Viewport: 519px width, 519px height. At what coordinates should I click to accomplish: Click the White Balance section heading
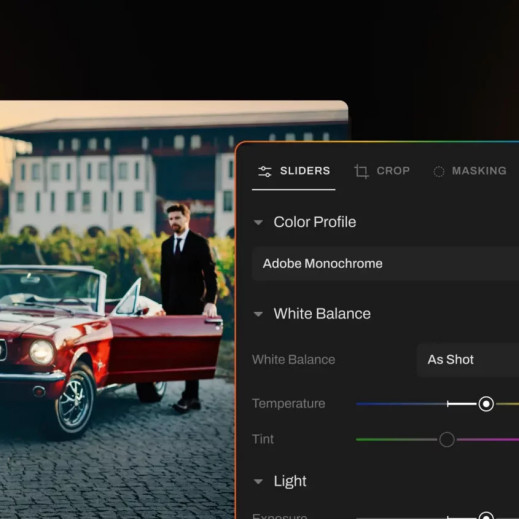(322, 314)
